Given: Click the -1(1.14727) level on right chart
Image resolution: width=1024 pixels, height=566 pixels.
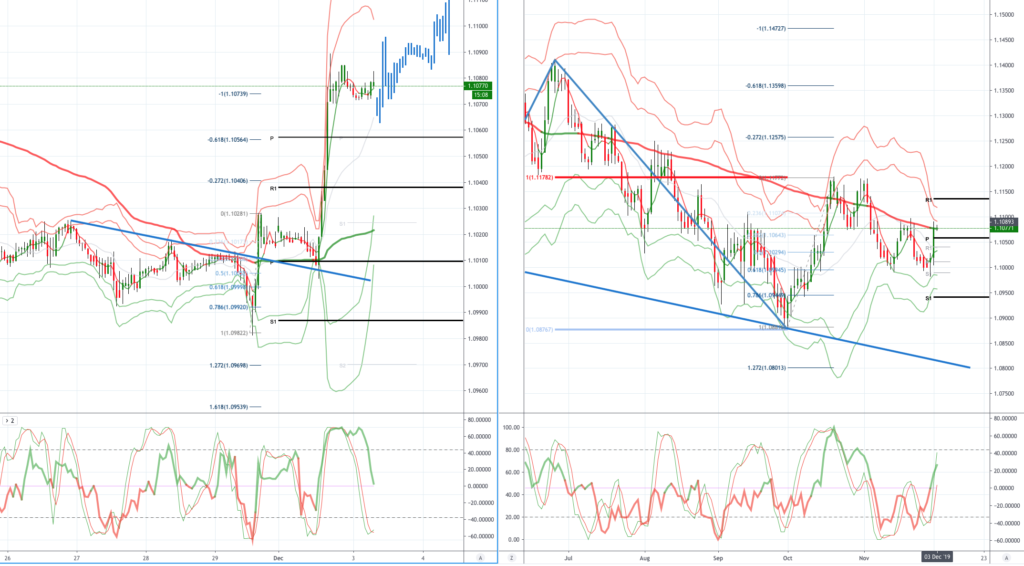Looking at the screenshot, I should [x=771, y=29].
